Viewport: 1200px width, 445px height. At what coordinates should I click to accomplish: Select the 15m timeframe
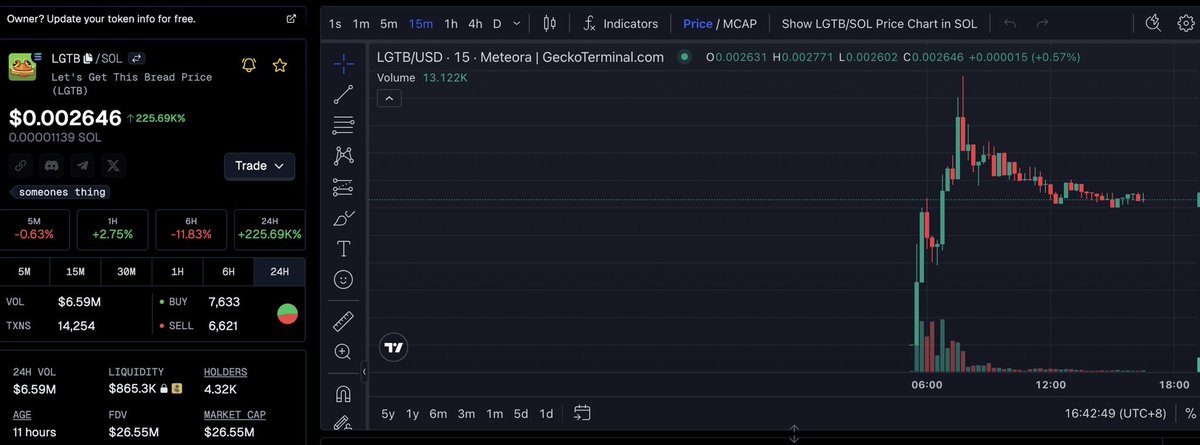point(421,23)
